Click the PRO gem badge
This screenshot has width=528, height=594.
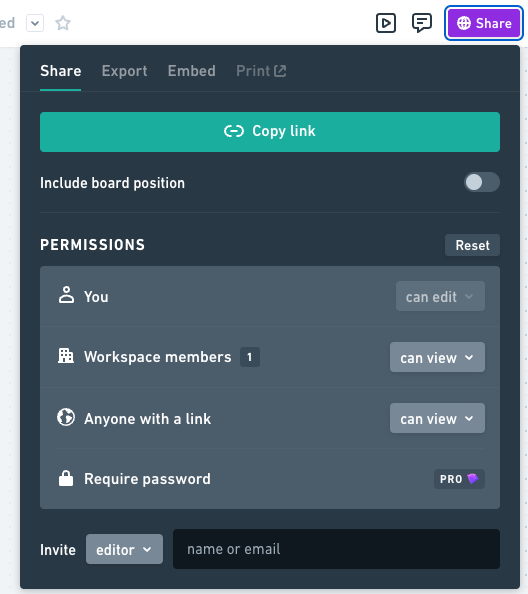459,479
